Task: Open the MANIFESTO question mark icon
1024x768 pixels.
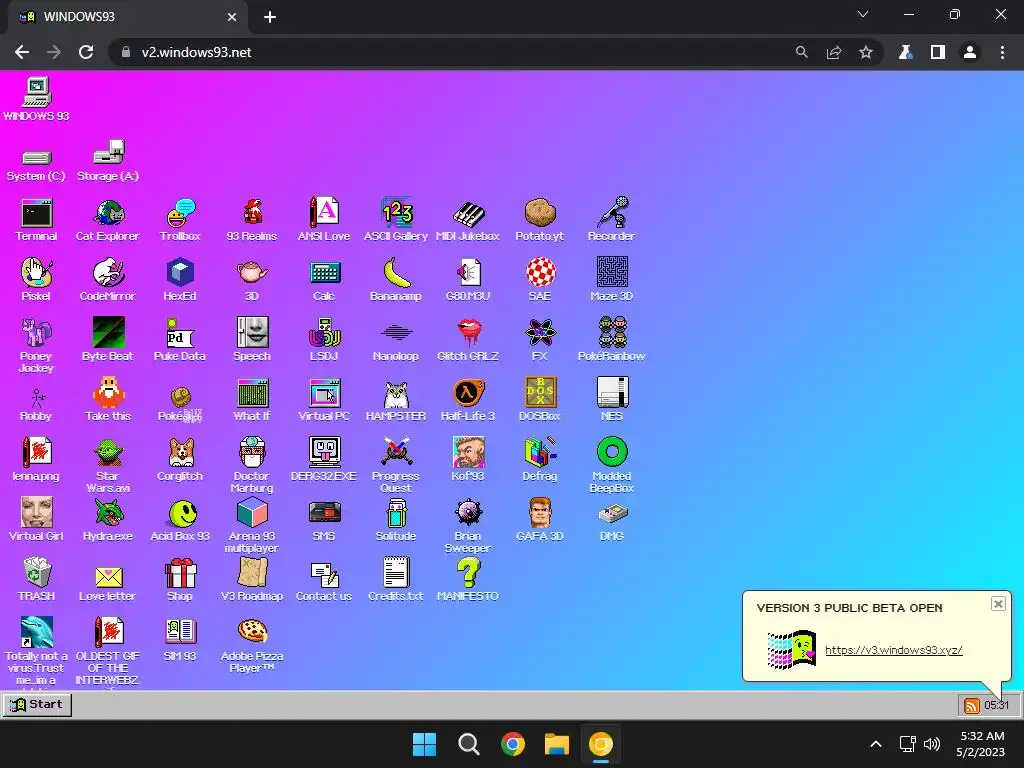Action: tap(468, 580)
